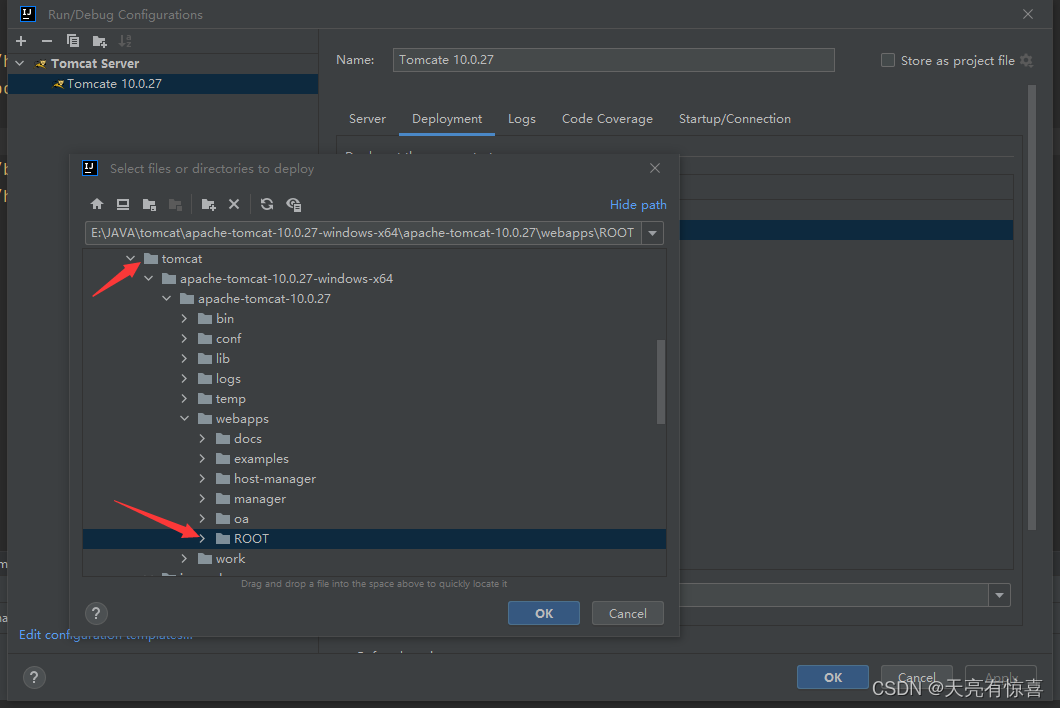
Task: Switch to the Code Coverage tab
Action: (607, 119)
